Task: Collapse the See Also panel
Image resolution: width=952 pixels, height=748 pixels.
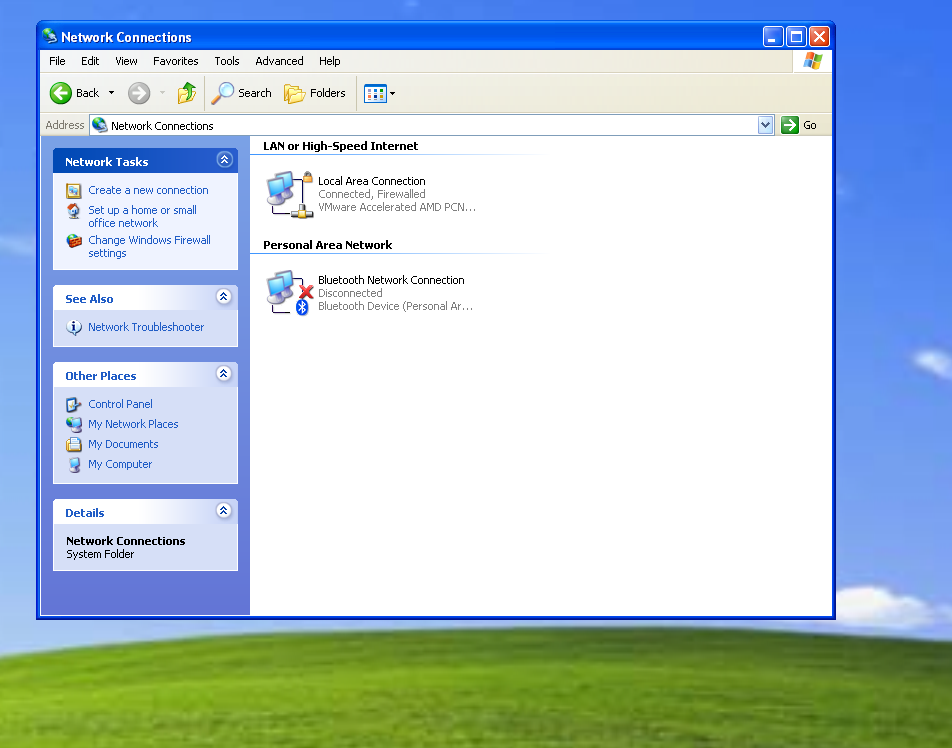Action: tap(224, 297)
